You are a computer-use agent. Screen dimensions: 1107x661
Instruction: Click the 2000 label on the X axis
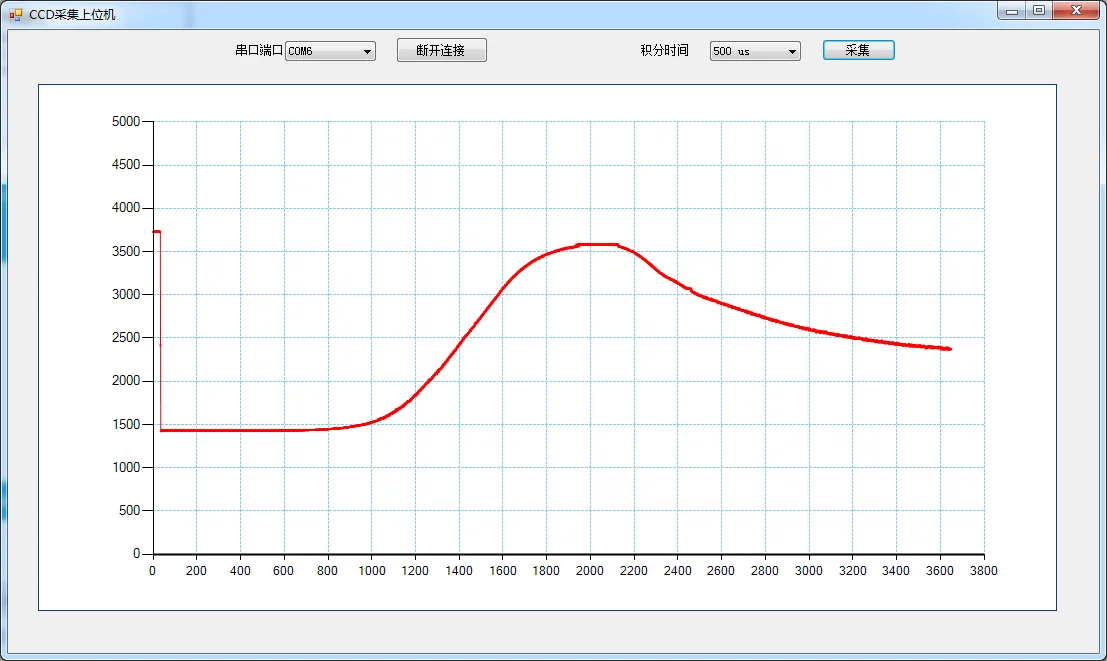coord(590,571)
